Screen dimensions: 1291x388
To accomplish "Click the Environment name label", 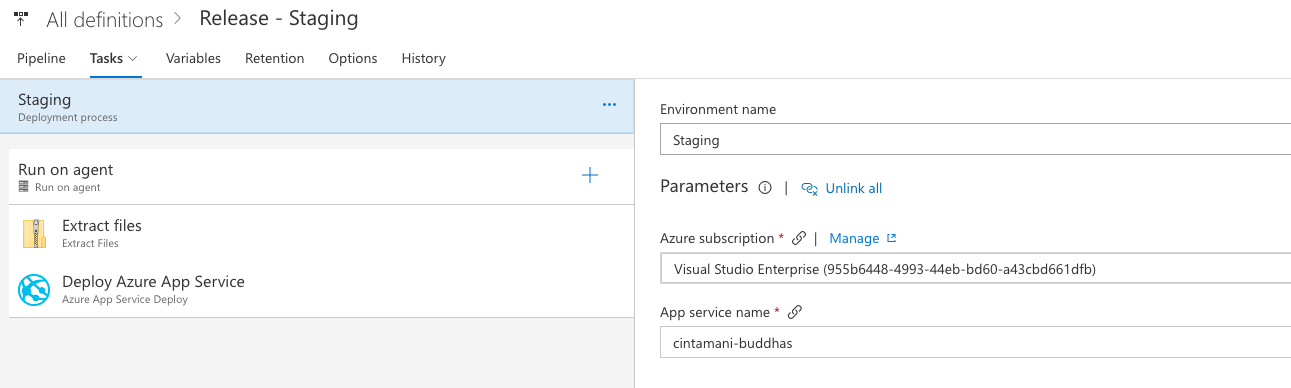I will [718, 109].
